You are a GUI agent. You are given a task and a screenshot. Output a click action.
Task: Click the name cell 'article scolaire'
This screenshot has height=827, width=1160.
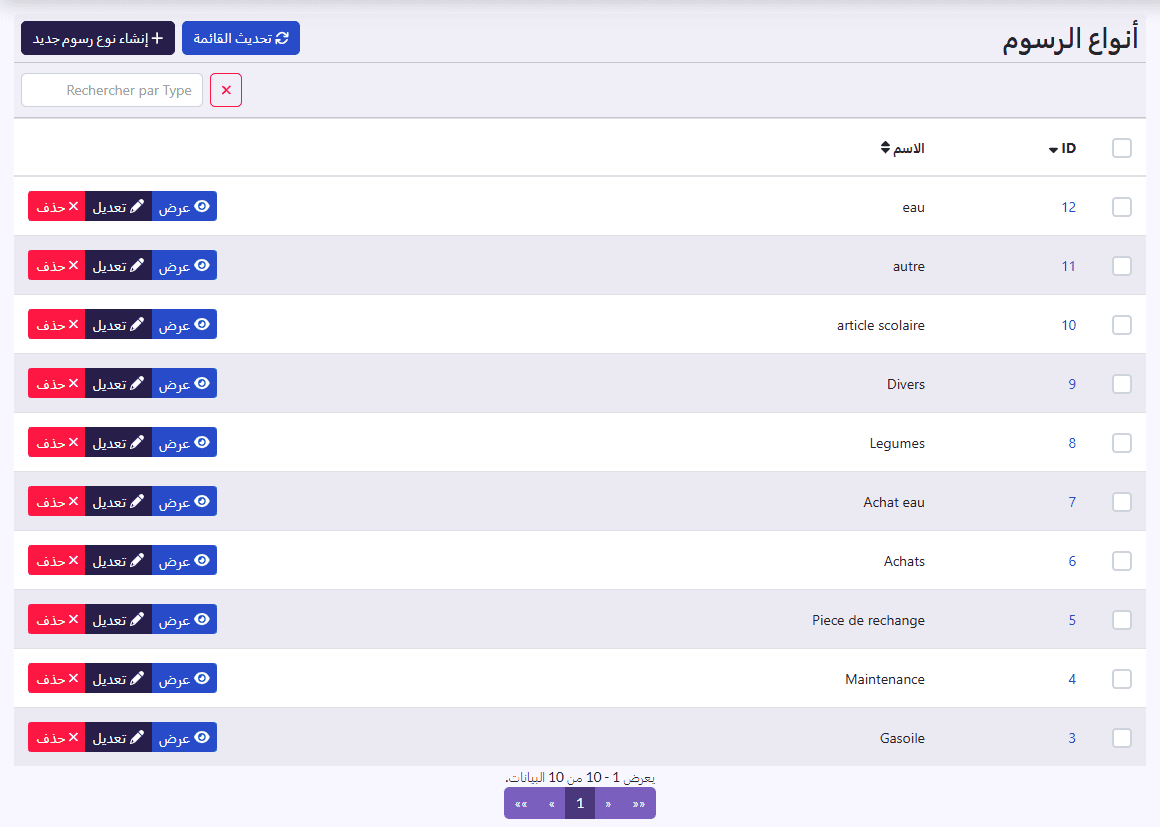pyautogui.click(x=880, y=325)
